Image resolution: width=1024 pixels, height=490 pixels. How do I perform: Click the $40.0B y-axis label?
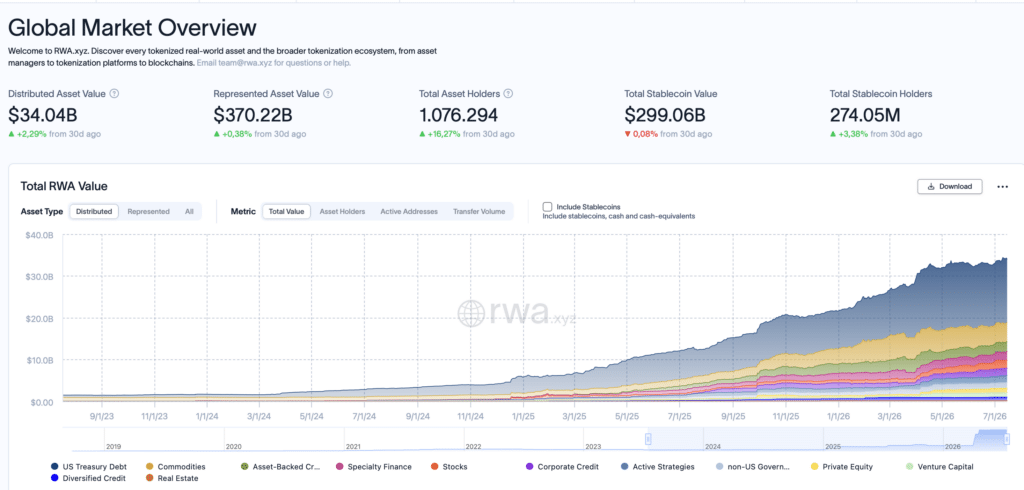click(38, 235)
